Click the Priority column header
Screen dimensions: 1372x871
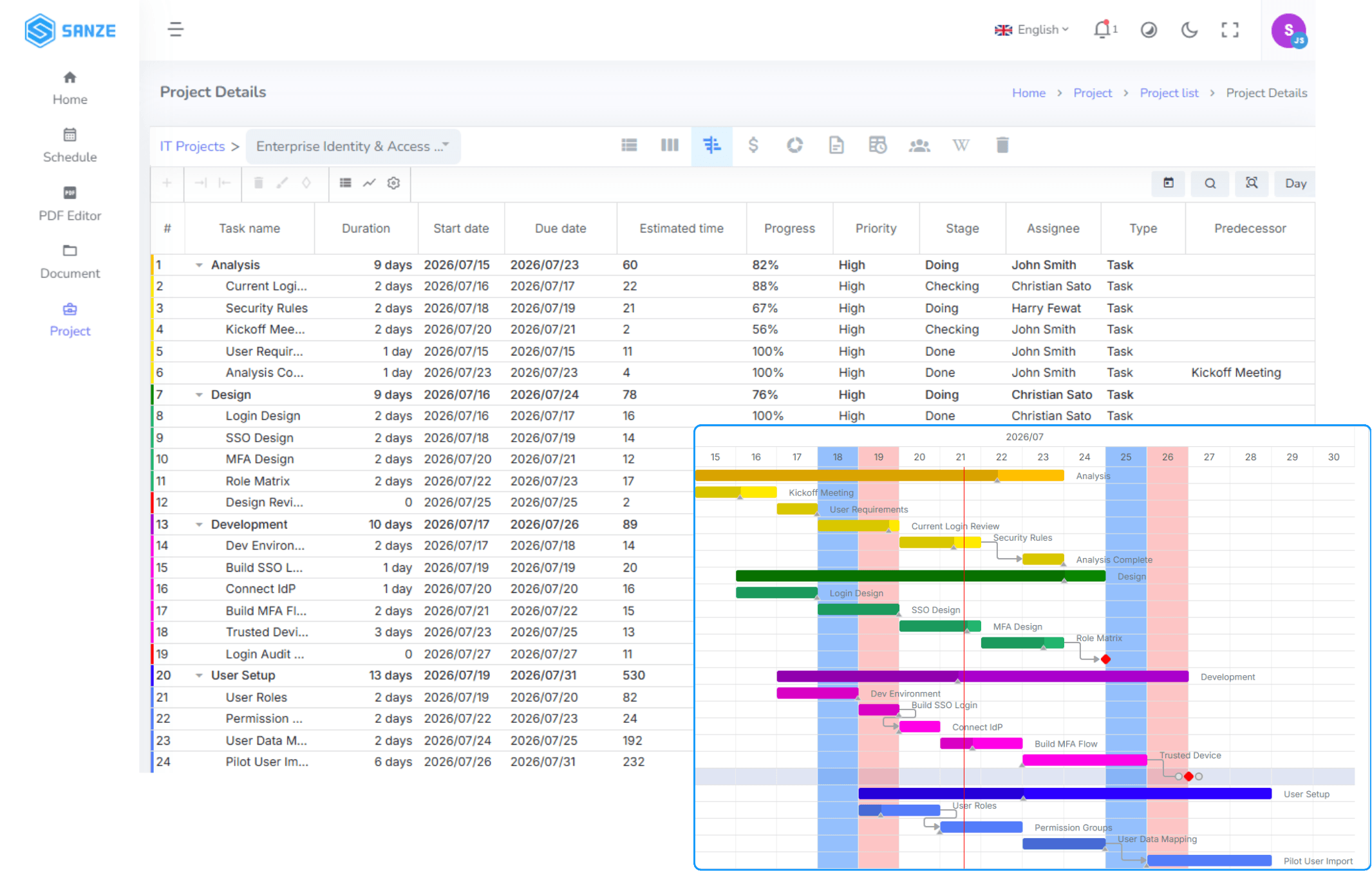click(x=876, y=229)
